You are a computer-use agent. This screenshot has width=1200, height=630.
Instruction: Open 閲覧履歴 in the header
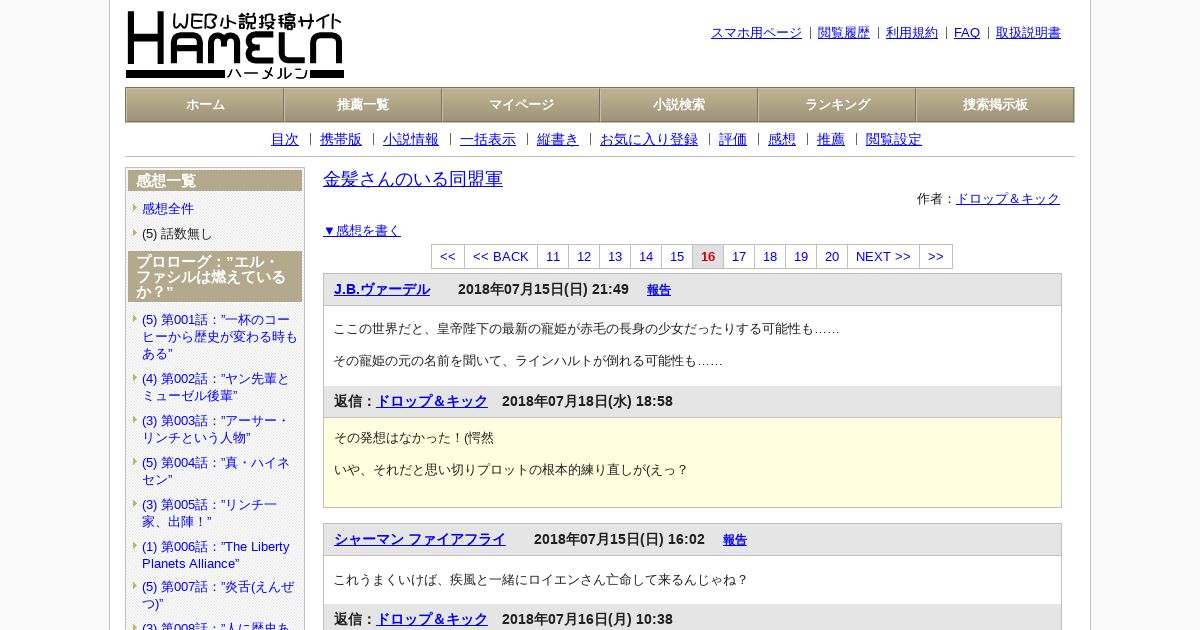point(844,32)
